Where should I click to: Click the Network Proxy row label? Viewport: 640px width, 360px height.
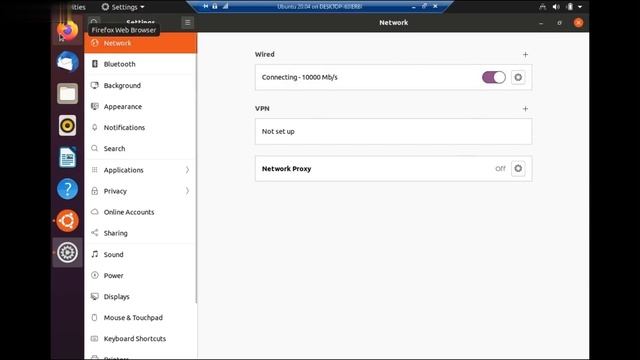point(287,169)
